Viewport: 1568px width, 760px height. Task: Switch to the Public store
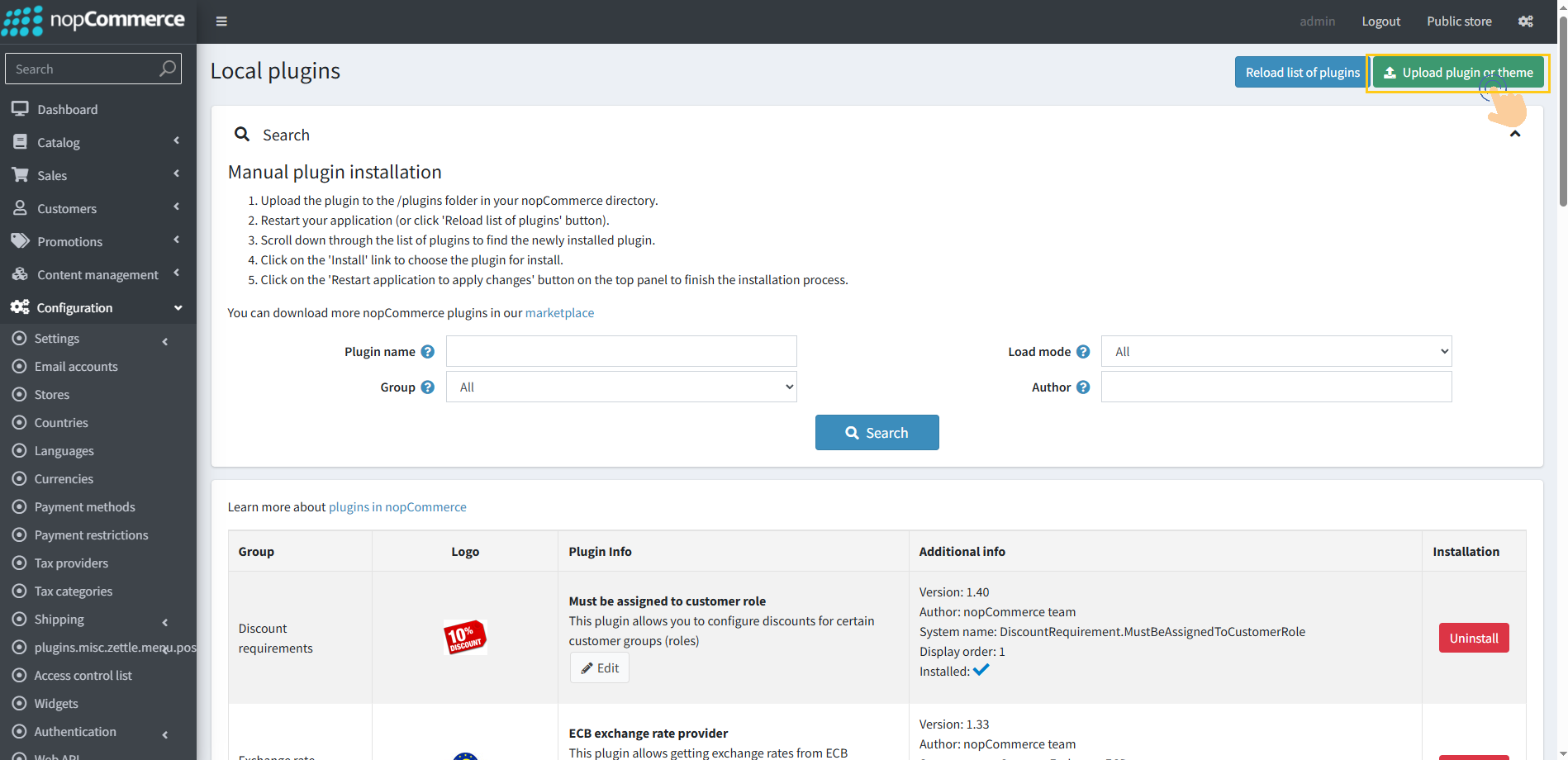[x=1458, y=21]
